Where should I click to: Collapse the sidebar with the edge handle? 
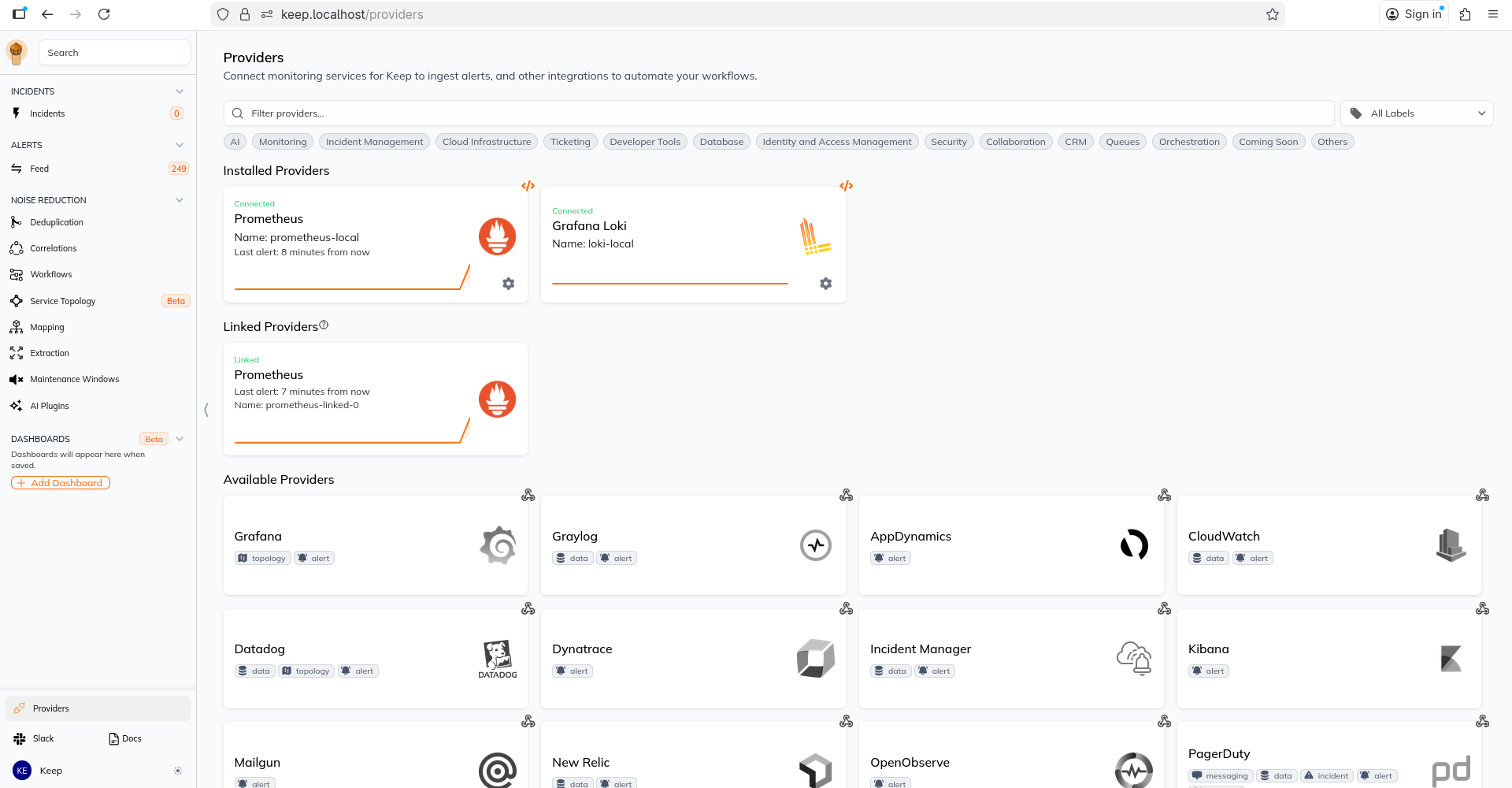[x=206, y=410]
